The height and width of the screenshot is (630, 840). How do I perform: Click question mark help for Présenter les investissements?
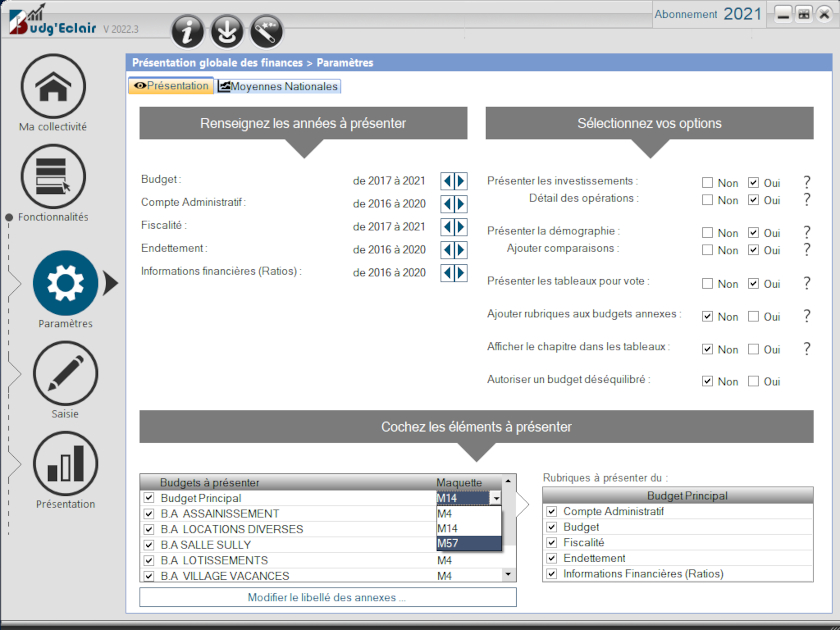point(806,182)
